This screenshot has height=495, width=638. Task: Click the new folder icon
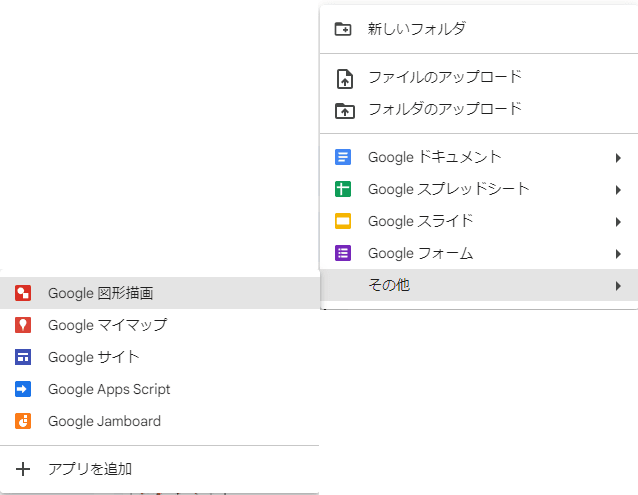pyautogui.click(x=343, y=29)
